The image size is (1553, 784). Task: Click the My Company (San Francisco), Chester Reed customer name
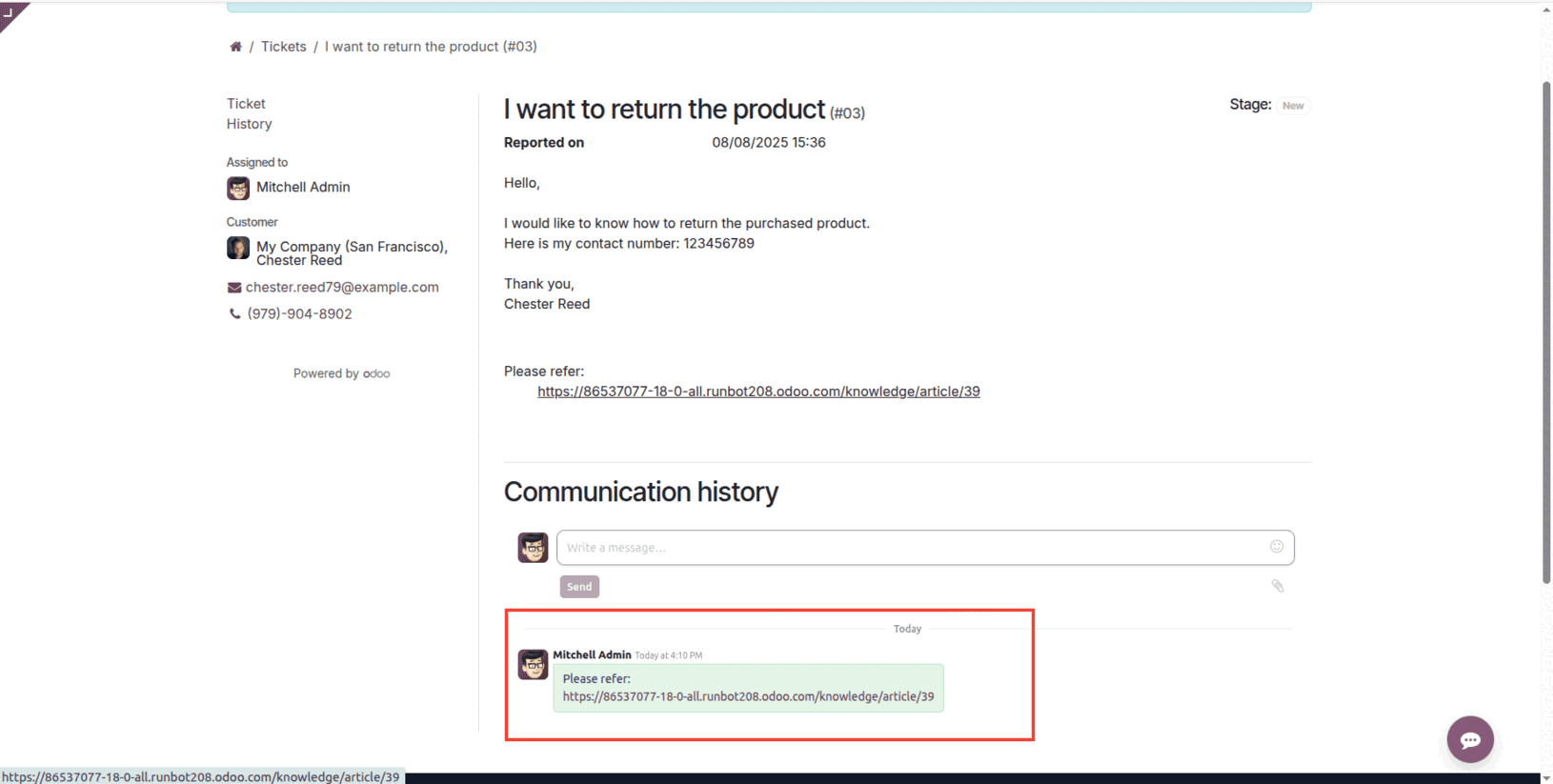(352, 253)
